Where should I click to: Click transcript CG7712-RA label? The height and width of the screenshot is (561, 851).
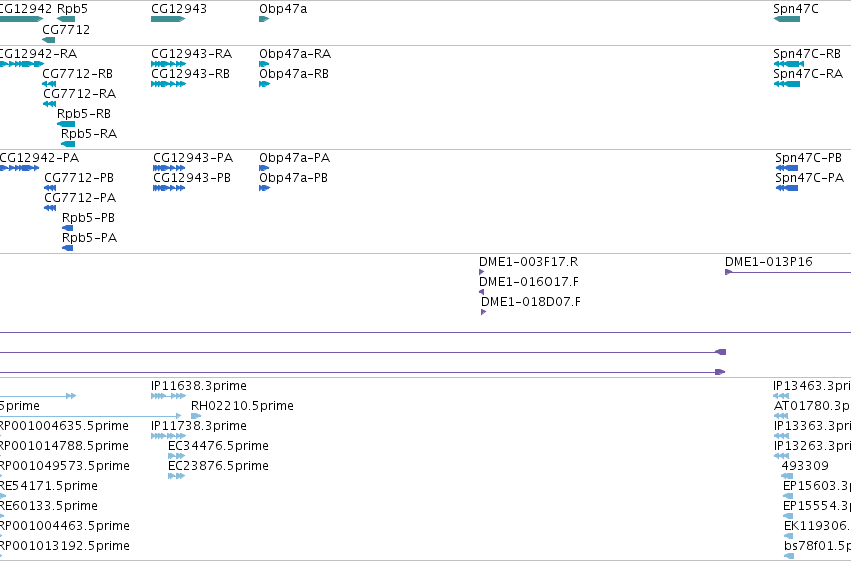click(79, 94)
